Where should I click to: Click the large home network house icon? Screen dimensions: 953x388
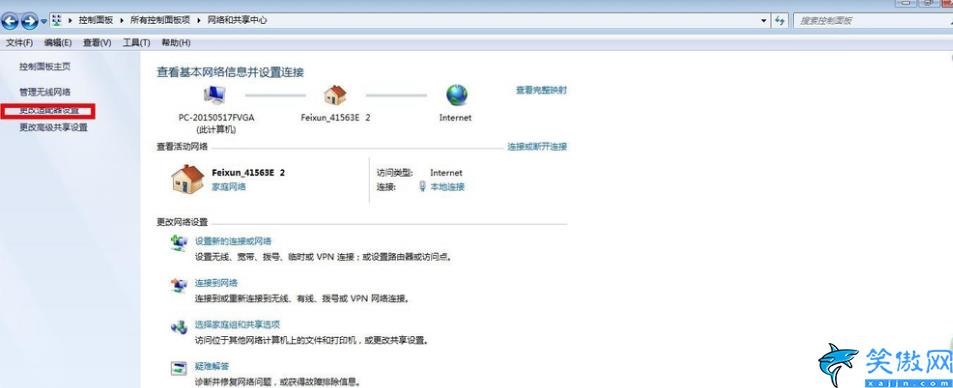[188, 179]
